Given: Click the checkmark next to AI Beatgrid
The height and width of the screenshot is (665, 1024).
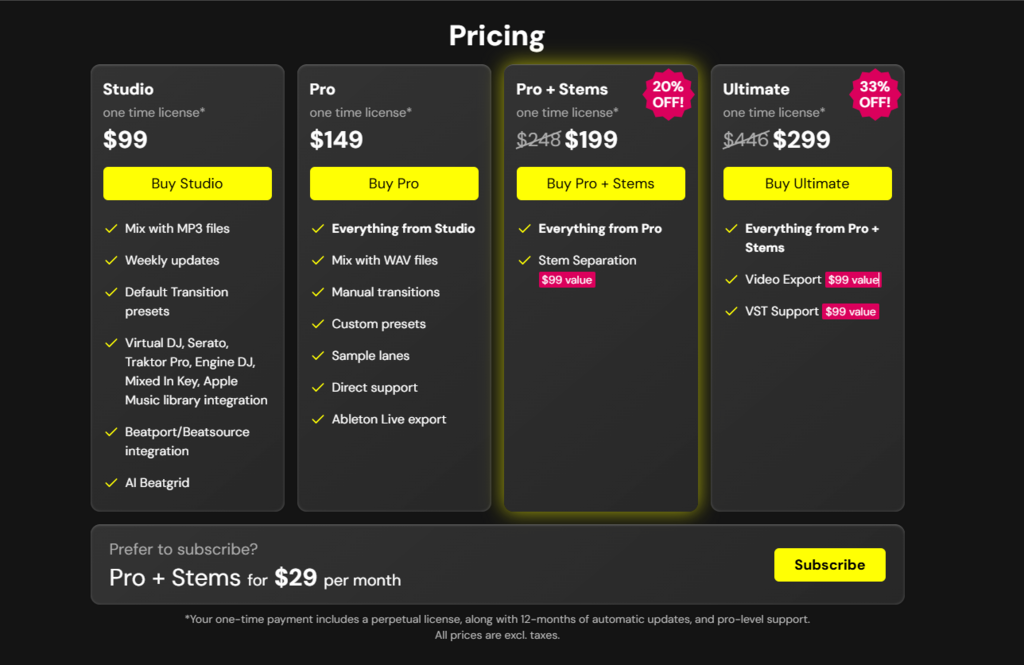Looking at the screenshot, I should (111, 483).
